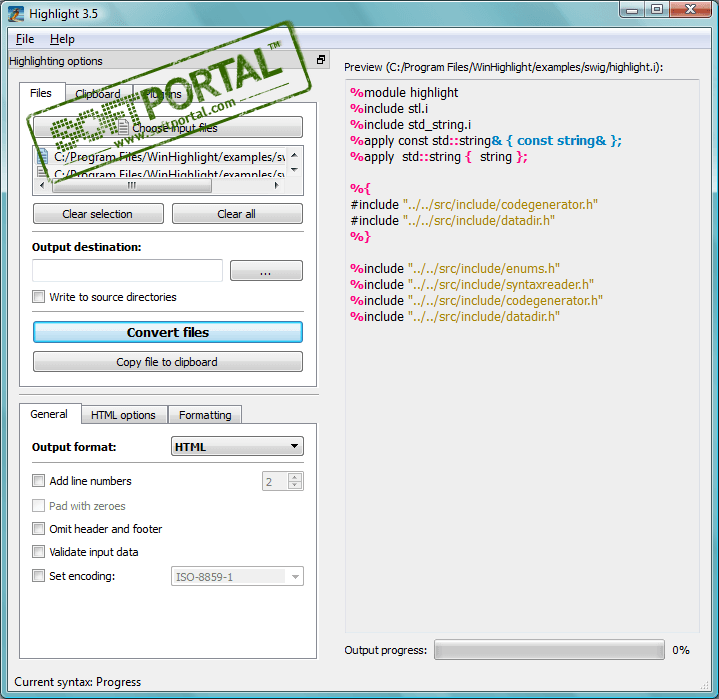The width and height of the screenshot is (719, 699).
Task: Click the file list horizontal scrollbar thumb
Action: point(132,185)
